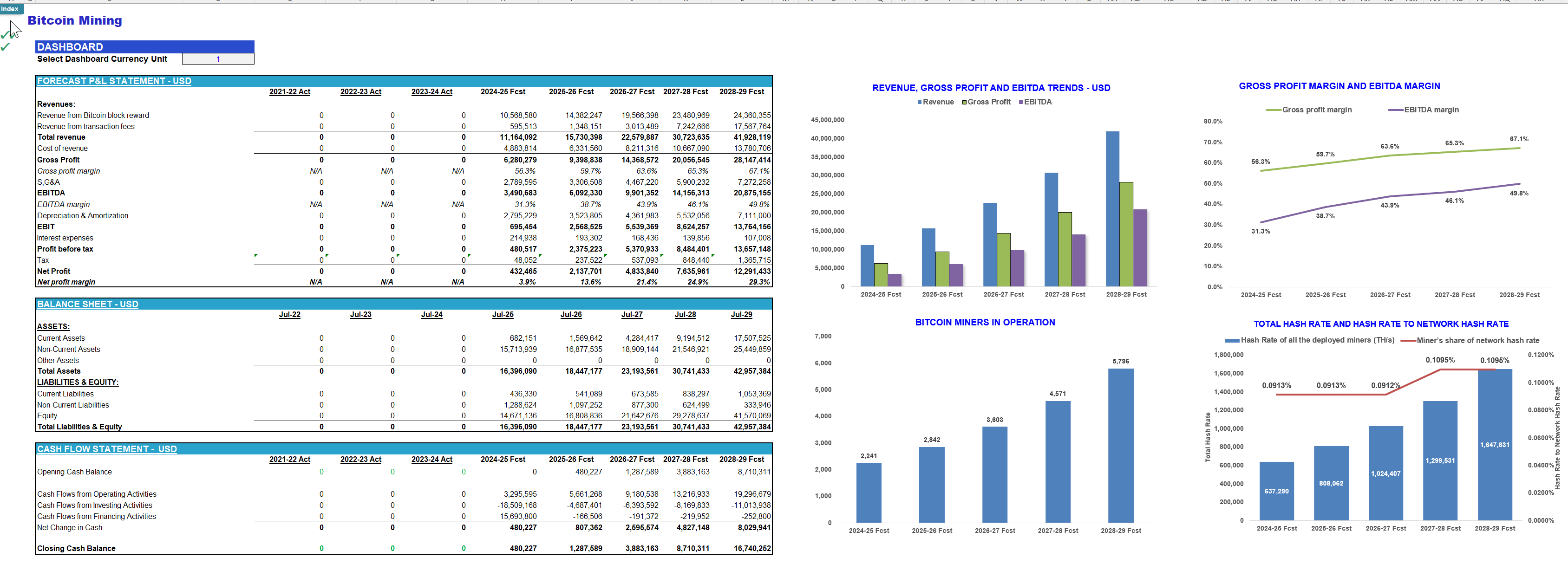Select the 2021-22 Act column header in P&L
1568x564 pixels.
click(290, 92)
